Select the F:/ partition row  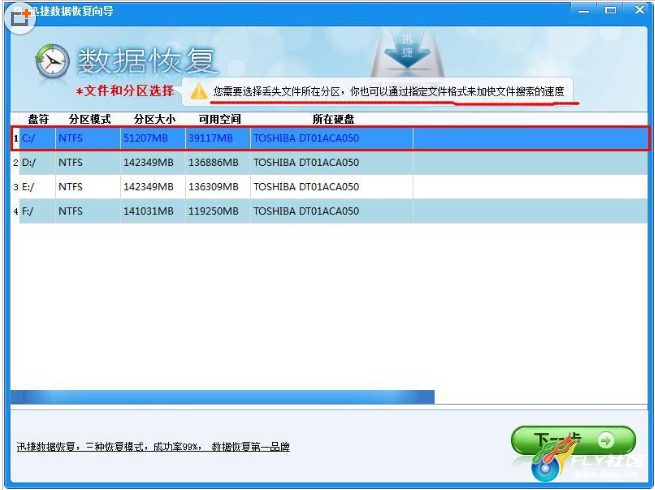click(330, 211)
